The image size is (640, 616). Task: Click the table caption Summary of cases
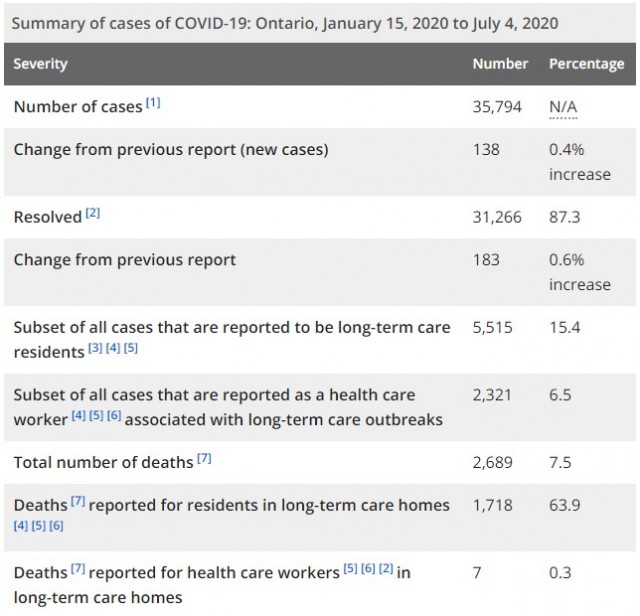click(x=285, y=23)
